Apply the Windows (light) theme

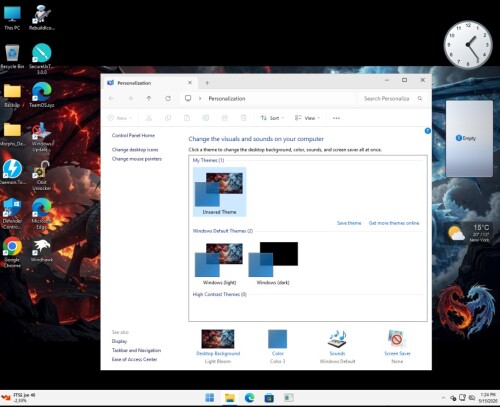219,263
